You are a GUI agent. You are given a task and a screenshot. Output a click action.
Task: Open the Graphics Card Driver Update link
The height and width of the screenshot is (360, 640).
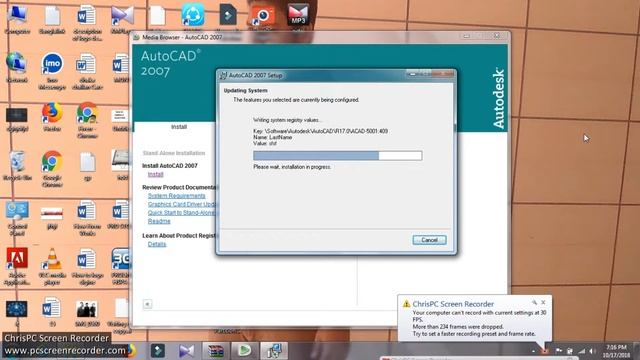coord(182,204)
